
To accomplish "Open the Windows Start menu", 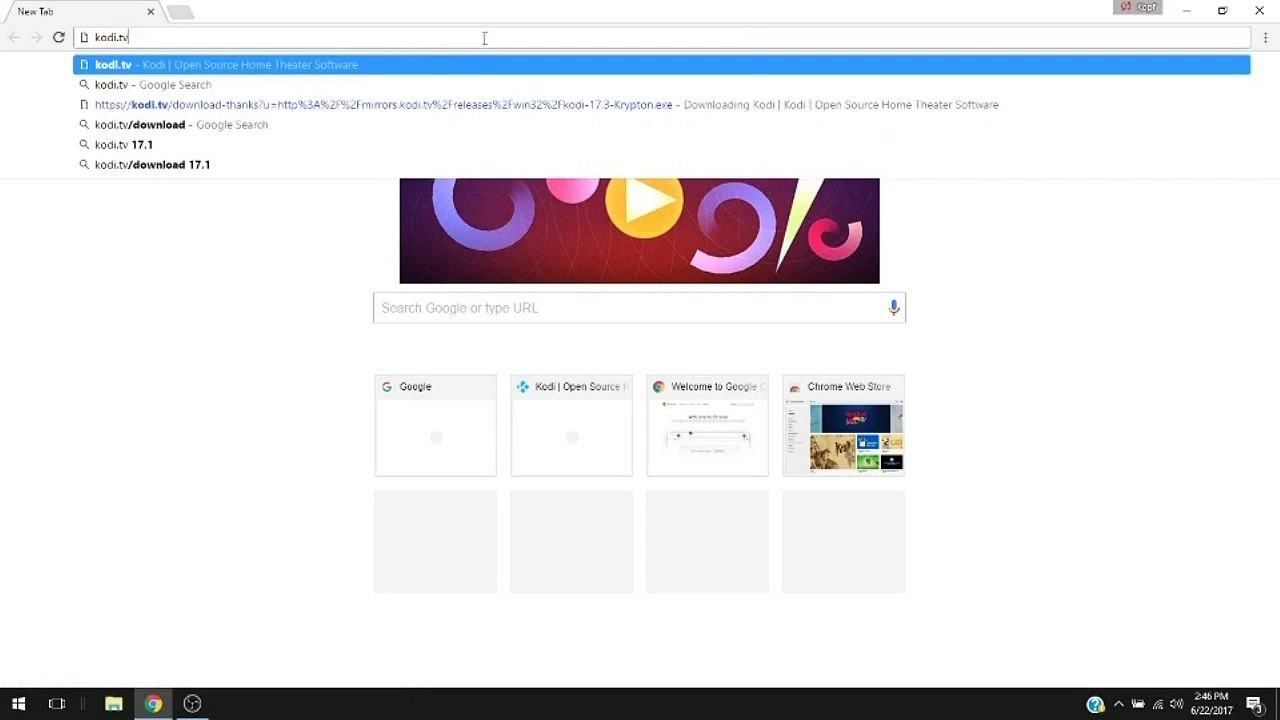I will coord(18,704).
